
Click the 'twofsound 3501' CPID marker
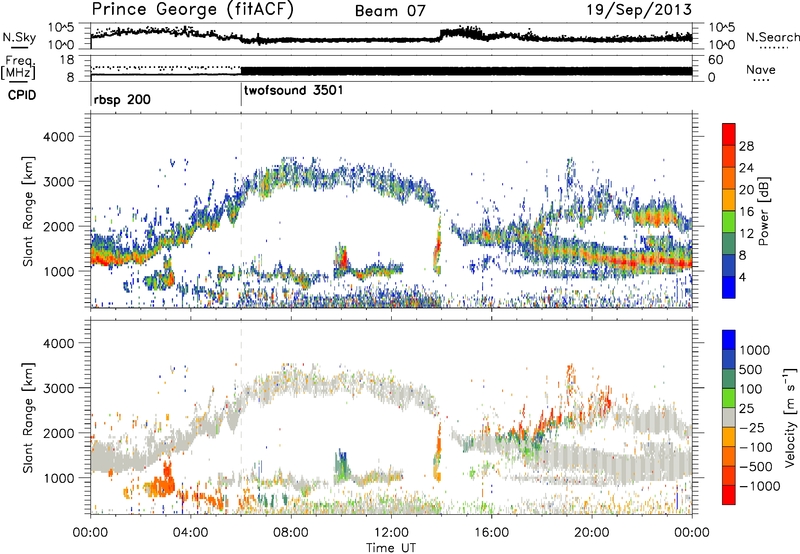[x=293, y=91]
